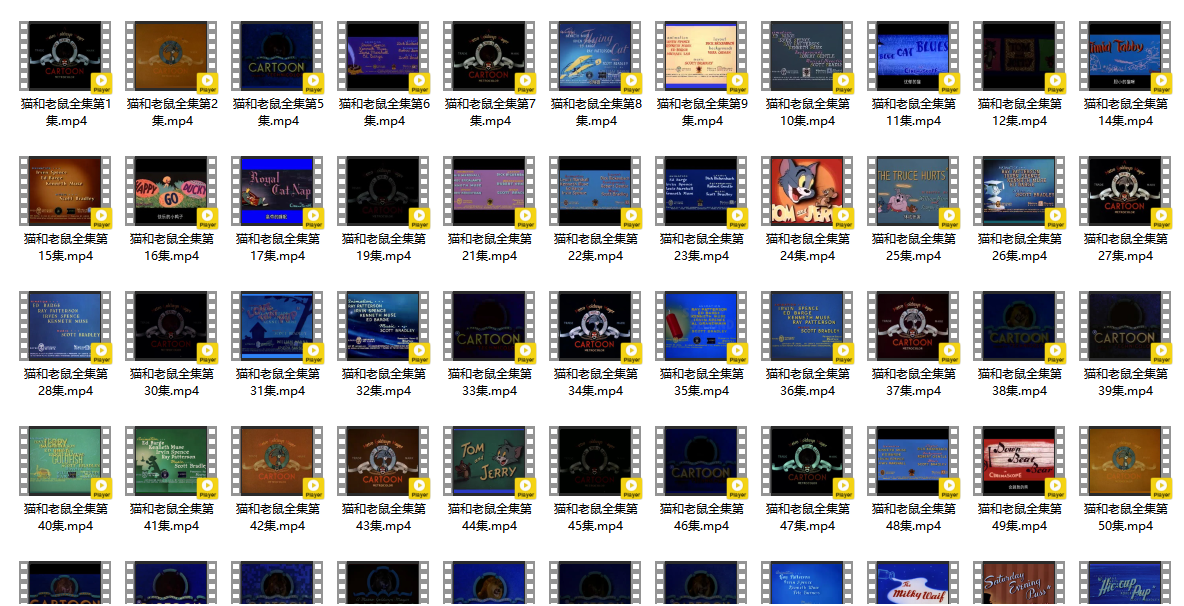Click file label 猫和老鼠全集第38集.mp4

(x=1019, y=382)
